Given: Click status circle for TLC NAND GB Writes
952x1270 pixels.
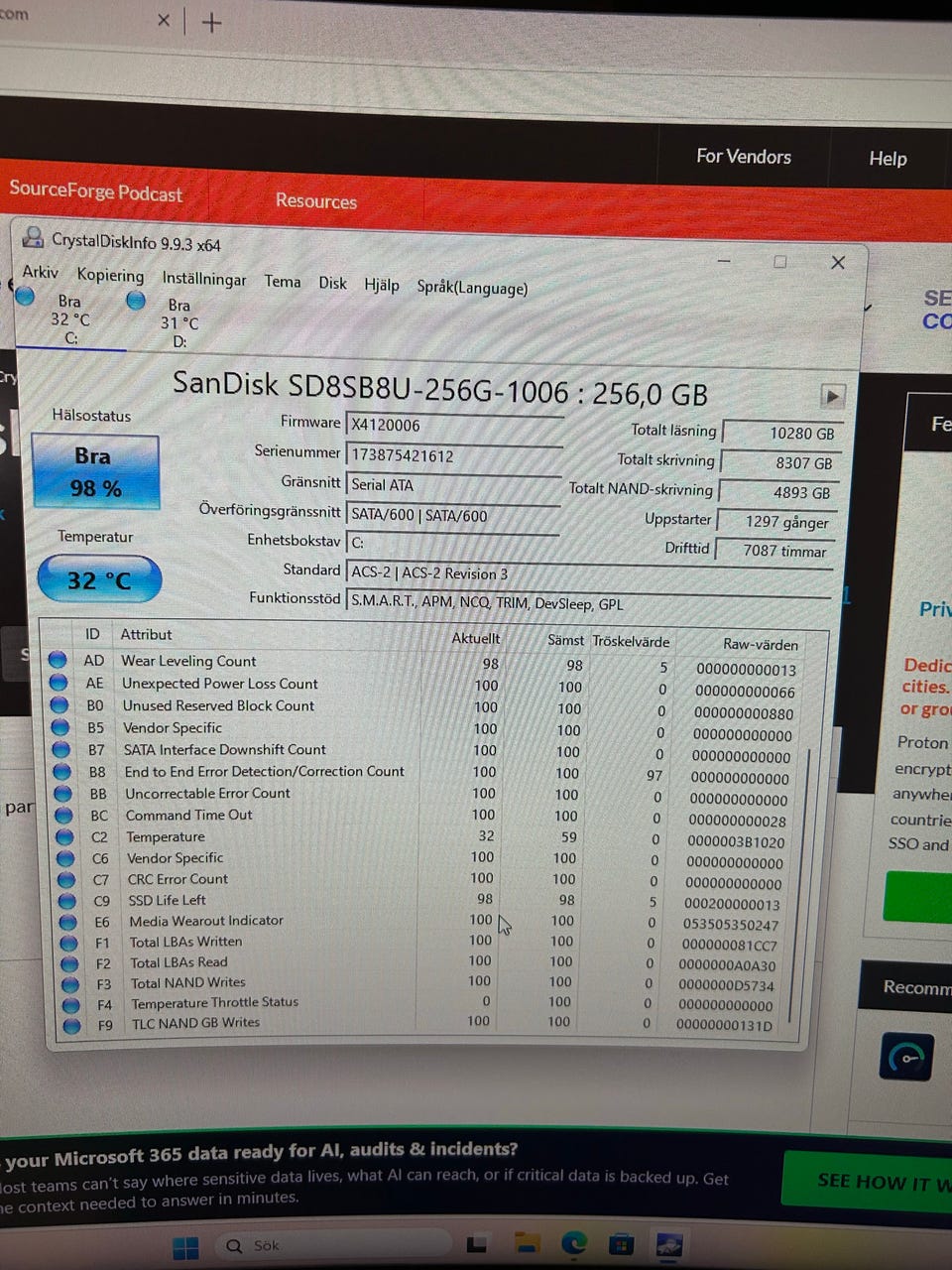Looking at the screenshot, I should click(x=71, y=1025).
